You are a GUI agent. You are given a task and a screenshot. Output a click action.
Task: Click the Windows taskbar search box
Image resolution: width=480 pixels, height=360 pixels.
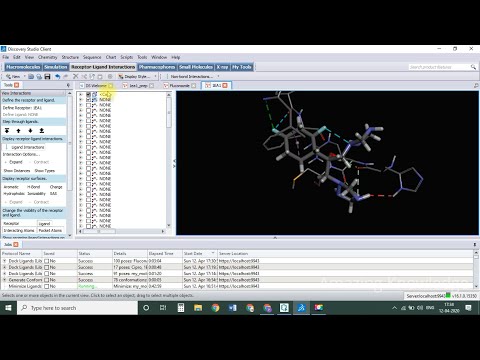tap(77, 308)
